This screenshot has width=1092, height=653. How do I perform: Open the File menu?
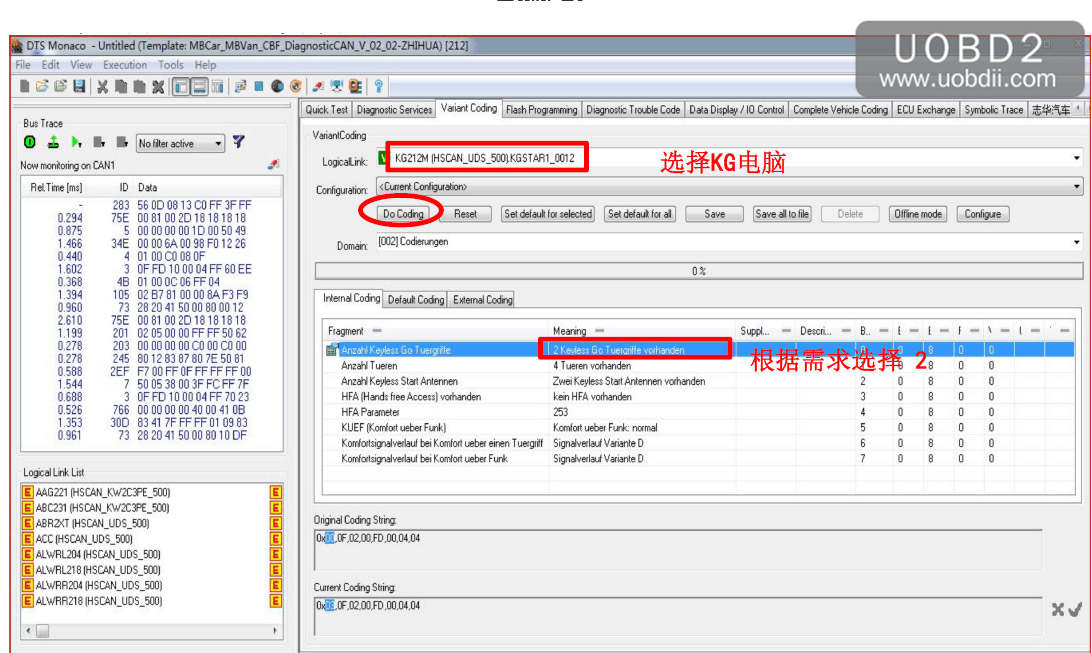click(23, 65)
